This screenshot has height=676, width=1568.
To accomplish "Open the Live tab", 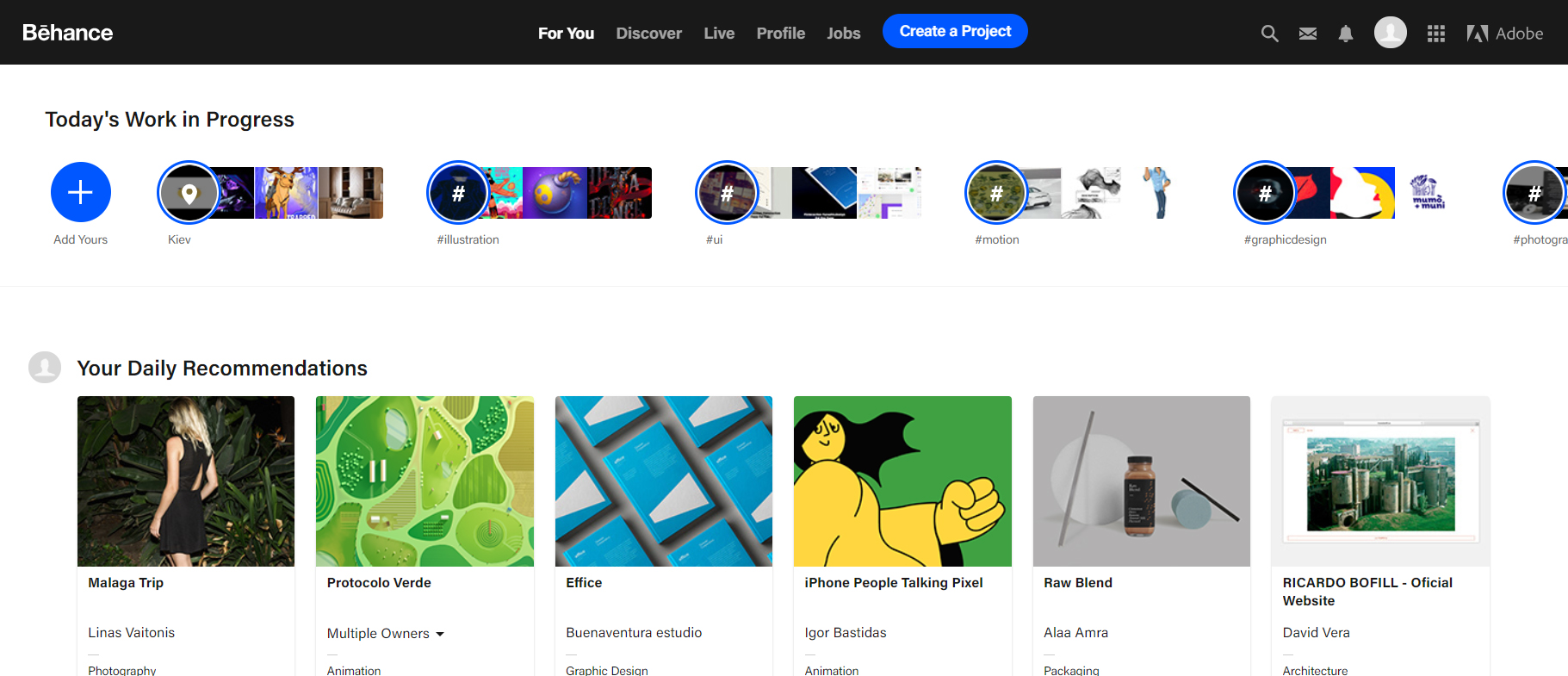I will [x=719, y=34].
